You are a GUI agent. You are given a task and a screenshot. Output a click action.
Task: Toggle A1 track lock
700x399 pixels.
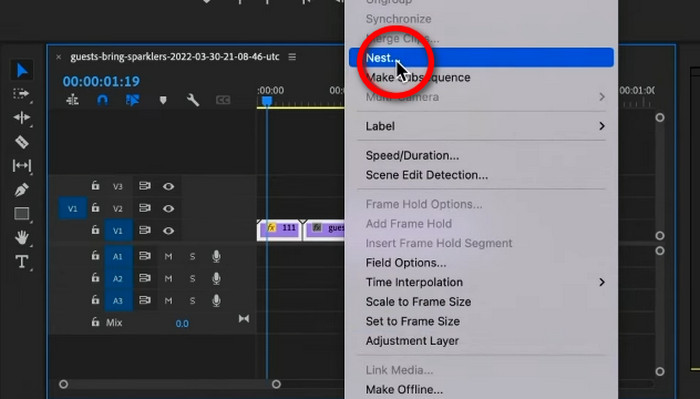pos(95,256)
